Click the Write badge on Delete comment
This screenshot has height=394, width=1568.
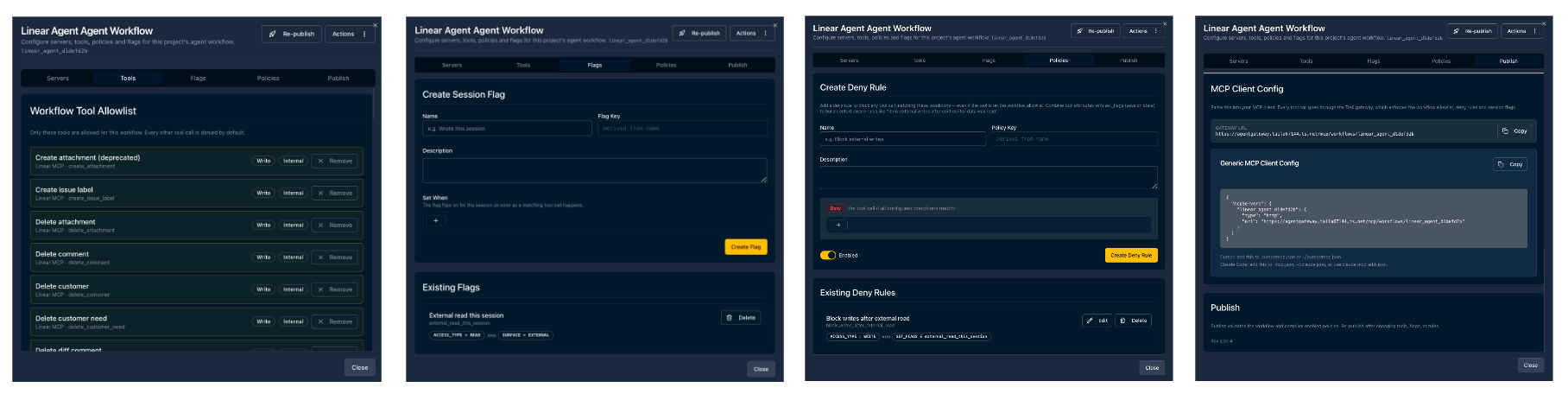[x=263, y=257]
